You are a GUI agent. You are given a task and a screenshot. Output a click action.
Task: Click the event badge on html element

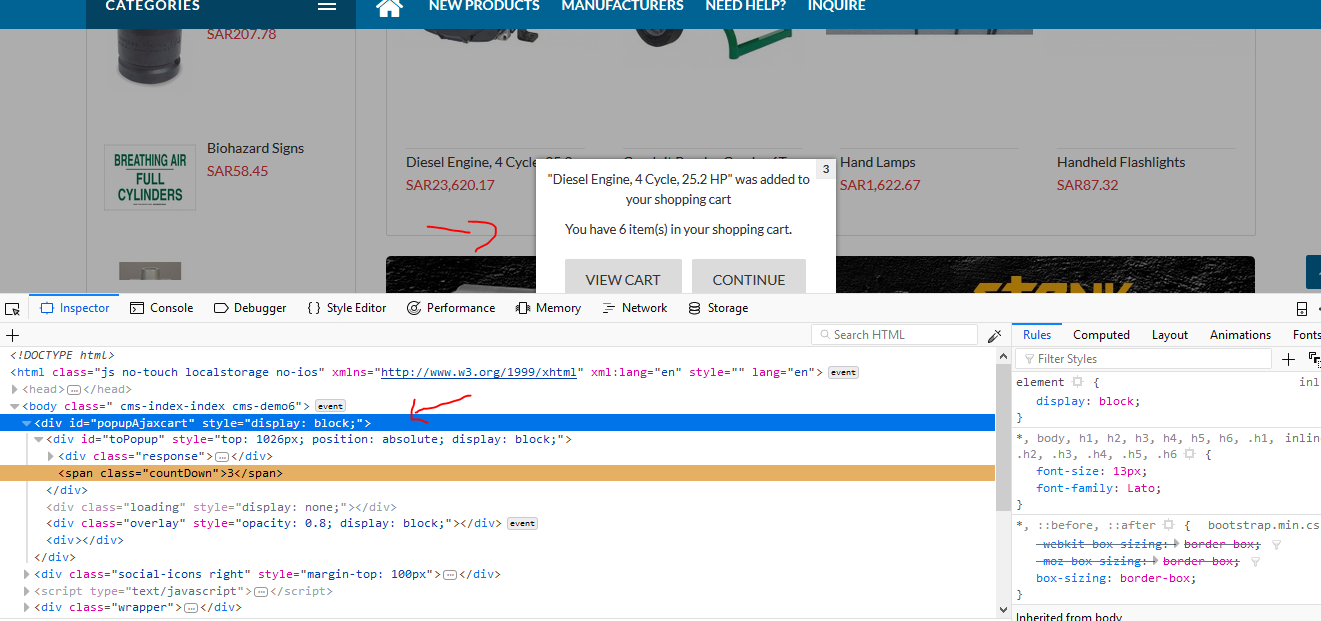click(x=843, y=372)
